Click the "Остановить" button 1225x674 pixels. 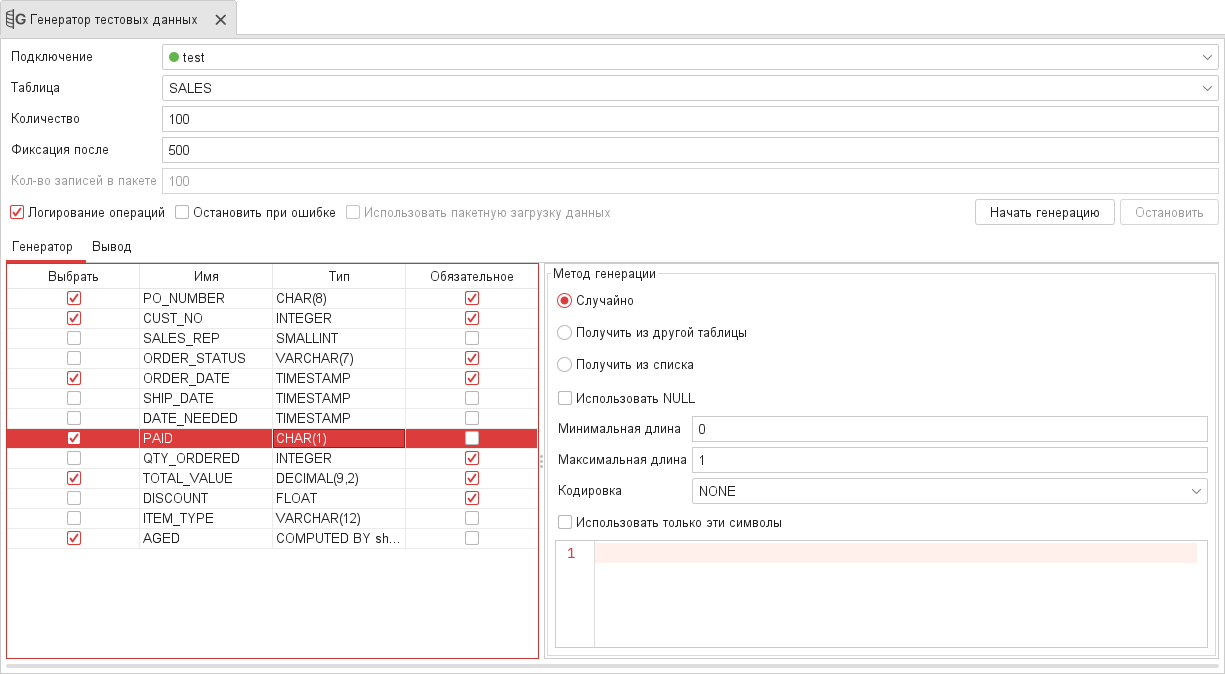pos(1168,212)
